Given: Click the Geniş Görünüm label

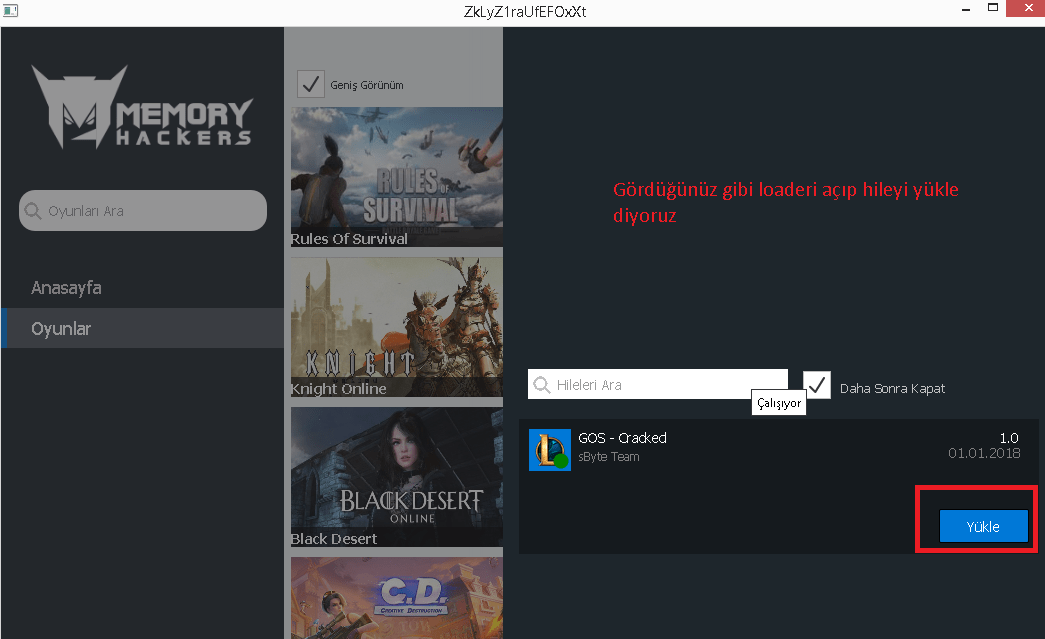Looking at the screenshot, I should 367,85.
